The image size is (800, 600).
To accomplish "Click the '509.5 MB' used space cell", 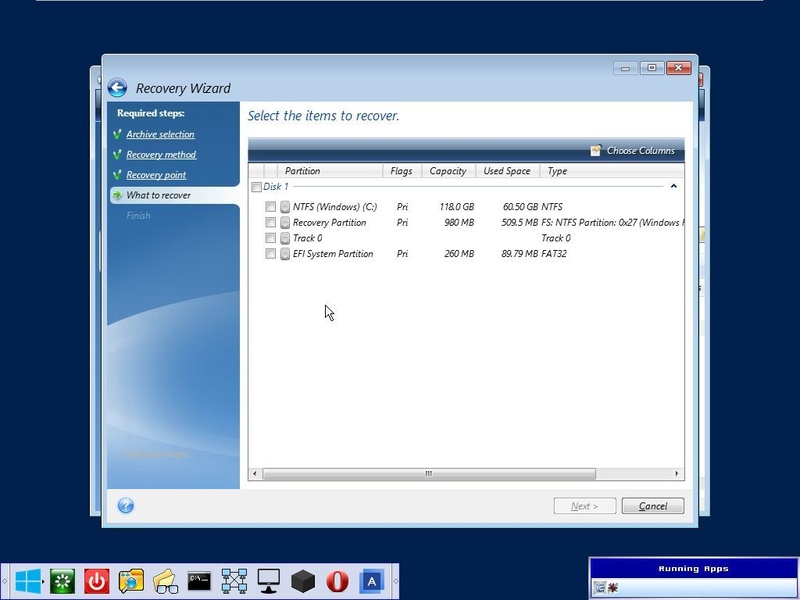I will pos(519,222).
